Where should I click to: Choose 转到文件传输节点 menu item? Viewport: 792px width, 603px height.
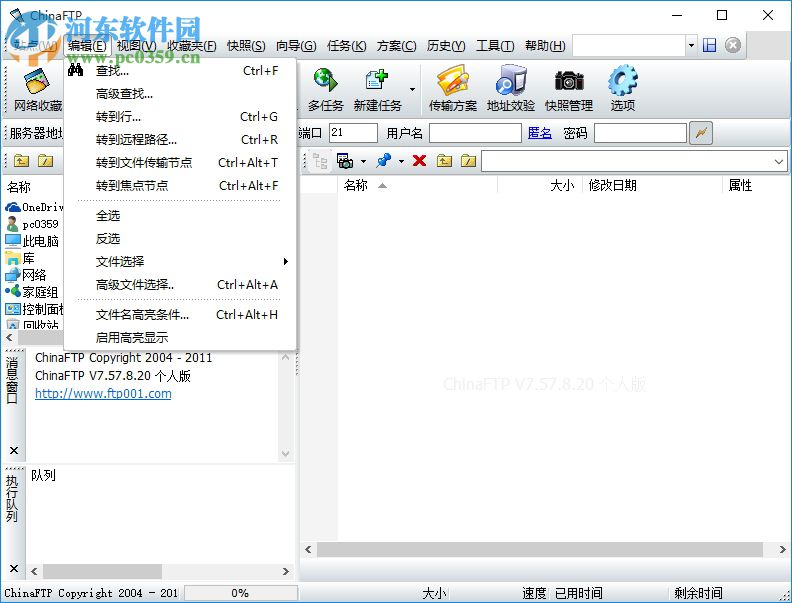(x=180, y=163)
